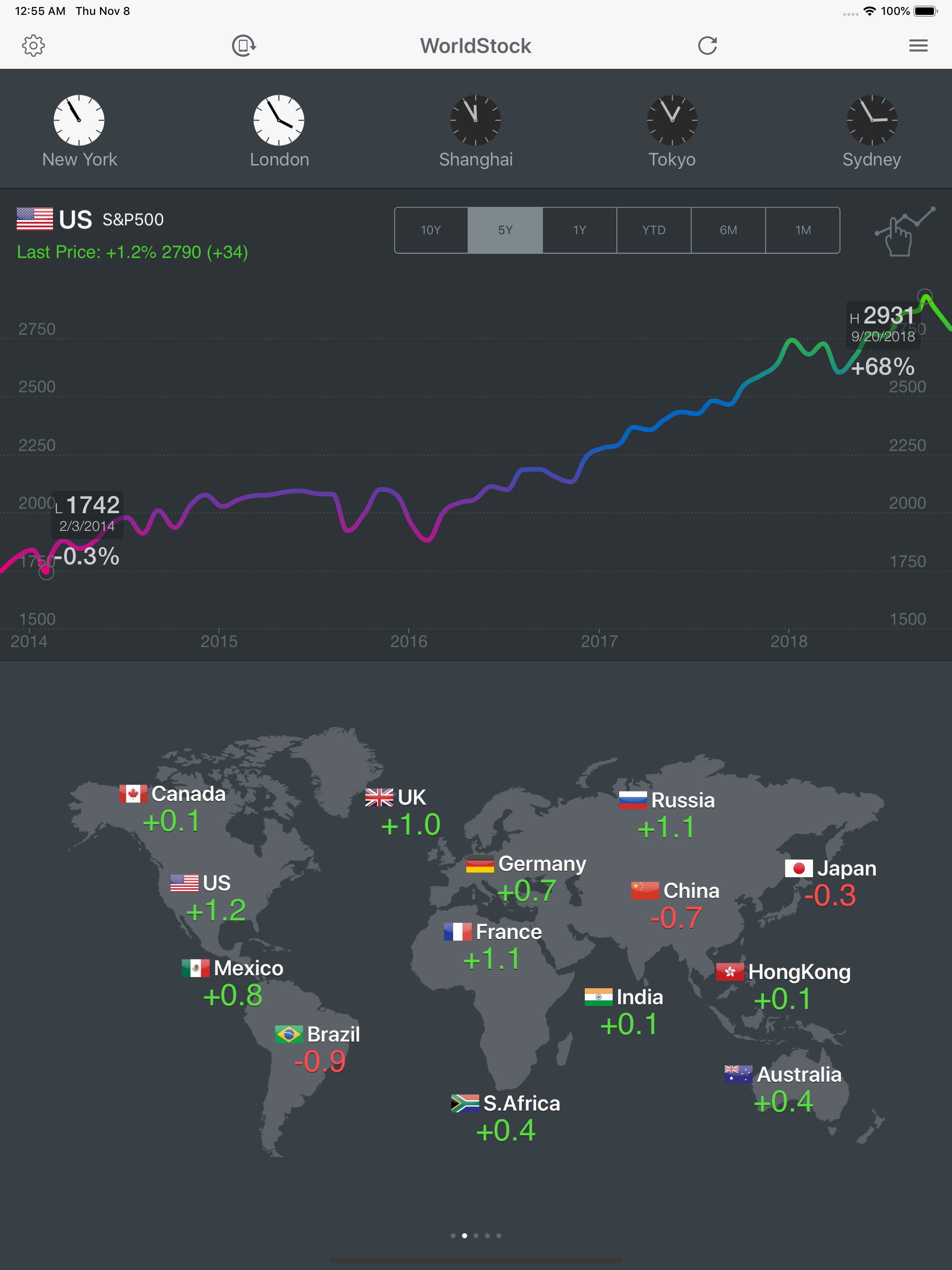Viewport: 952px width, 1270px height.
Task: Select the London clock
Action: [279, 120]
